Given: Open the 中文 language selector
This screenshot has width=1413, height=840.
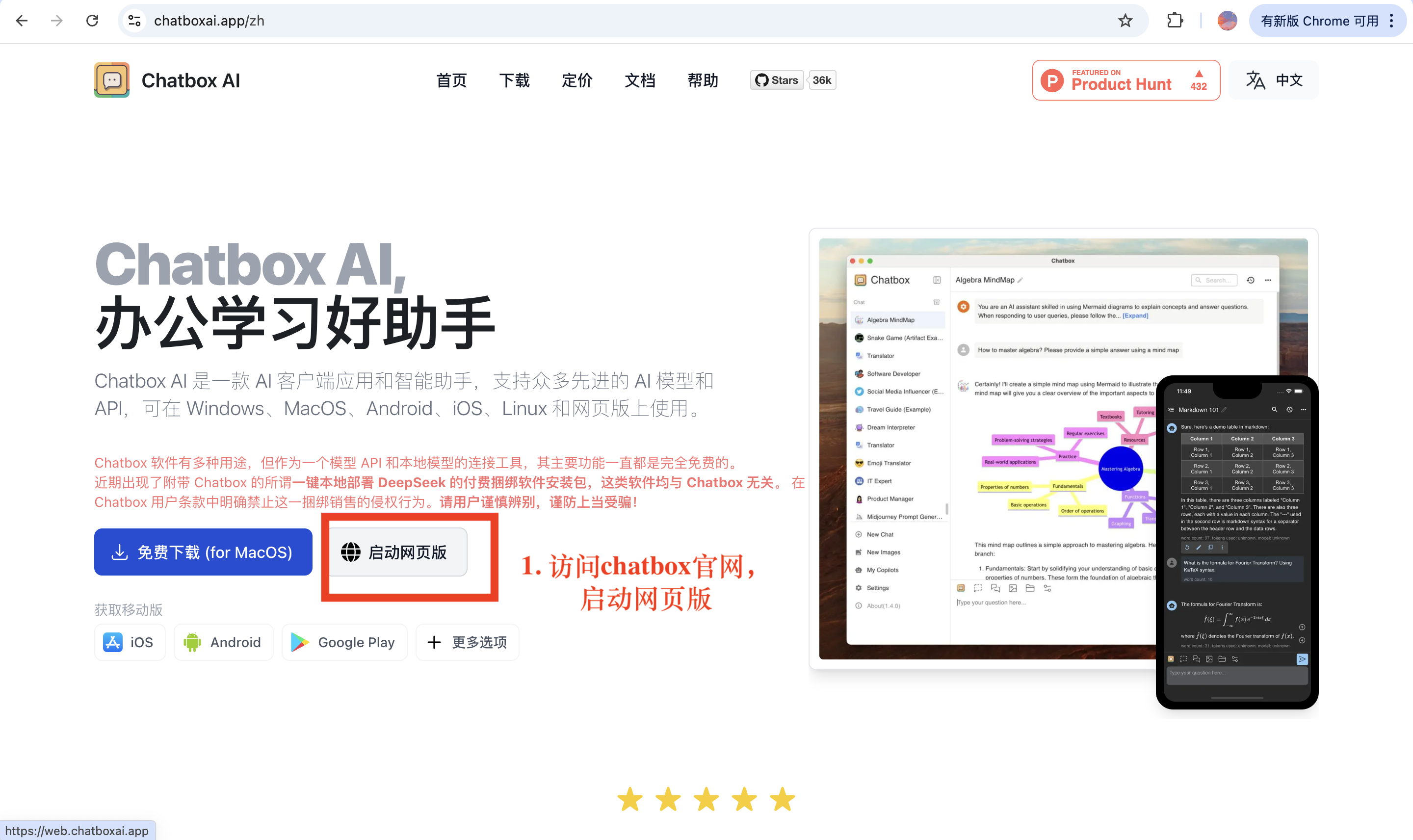Looking at the screenshot, I should [x=1274, y=80].
